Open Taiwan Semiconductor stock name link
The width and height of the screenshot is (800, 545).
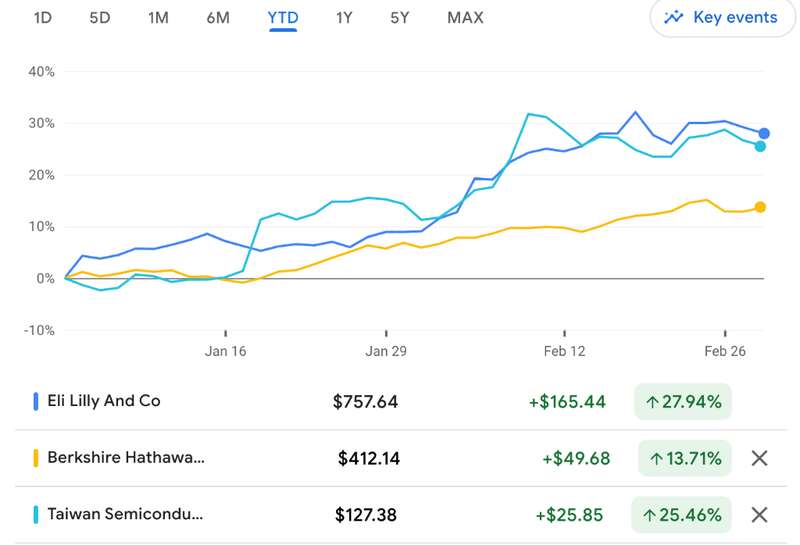click(125, 515)
